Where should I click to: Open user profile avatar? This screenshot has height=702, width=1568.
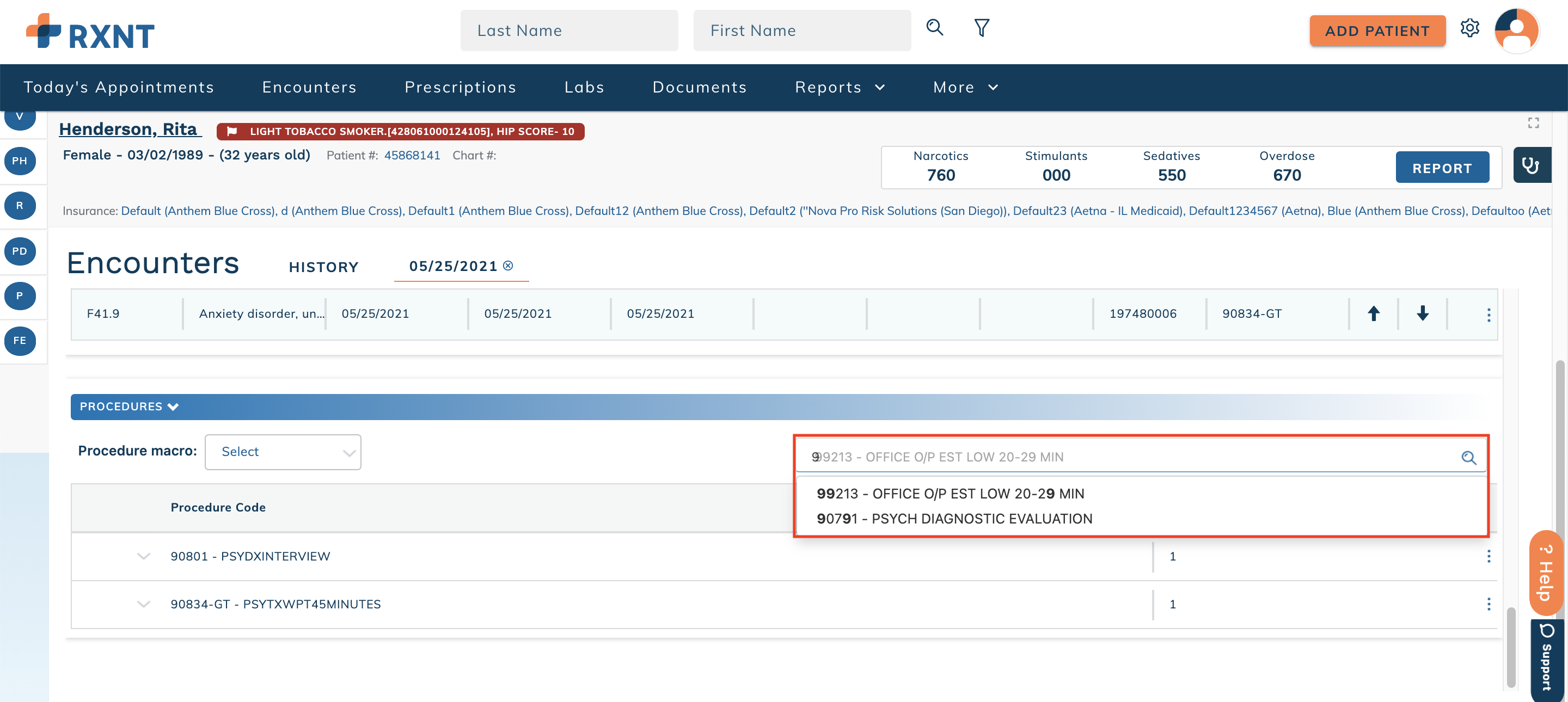coord(1516,30)
